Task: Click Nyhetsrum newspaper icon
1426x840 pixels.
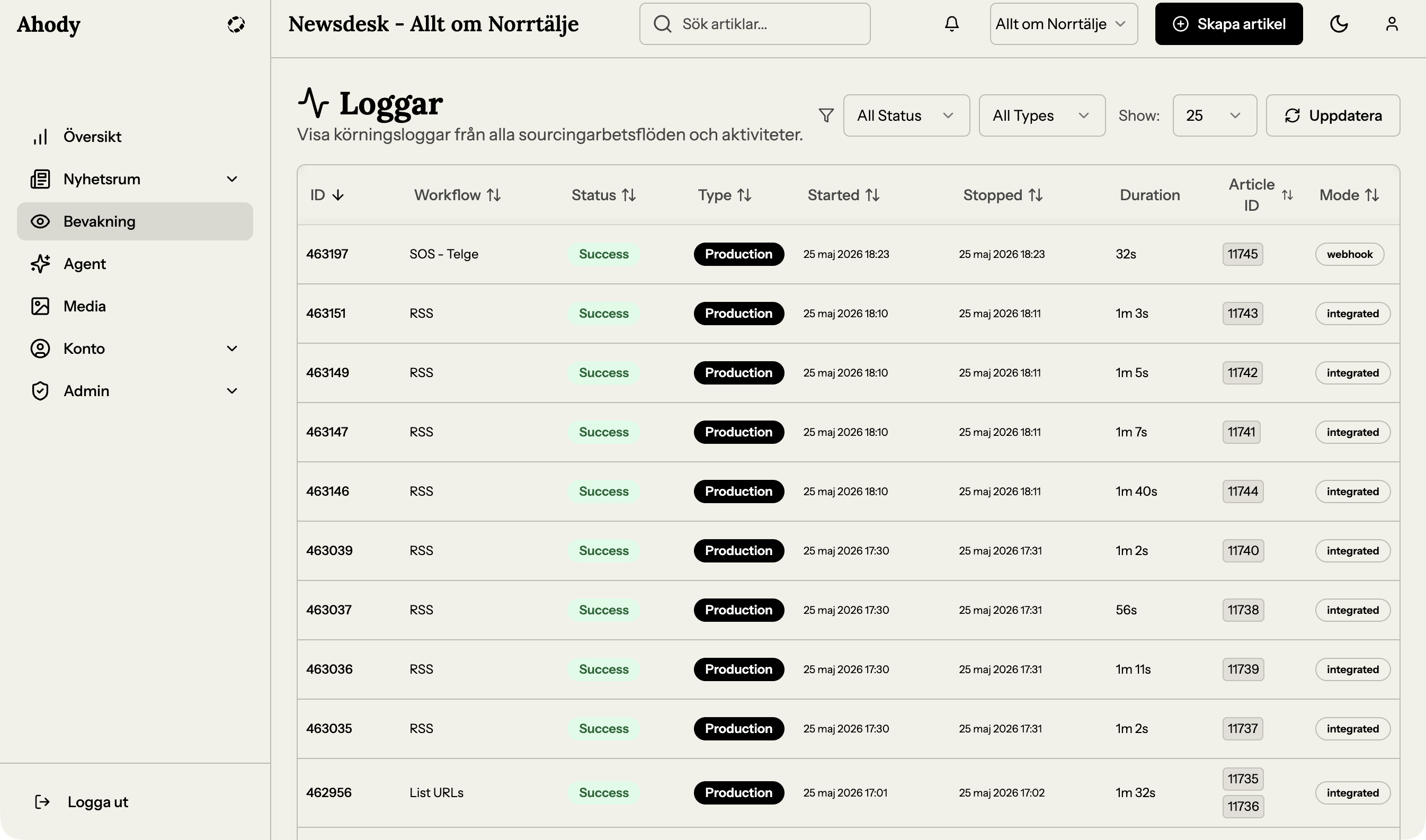Action: 40,179
